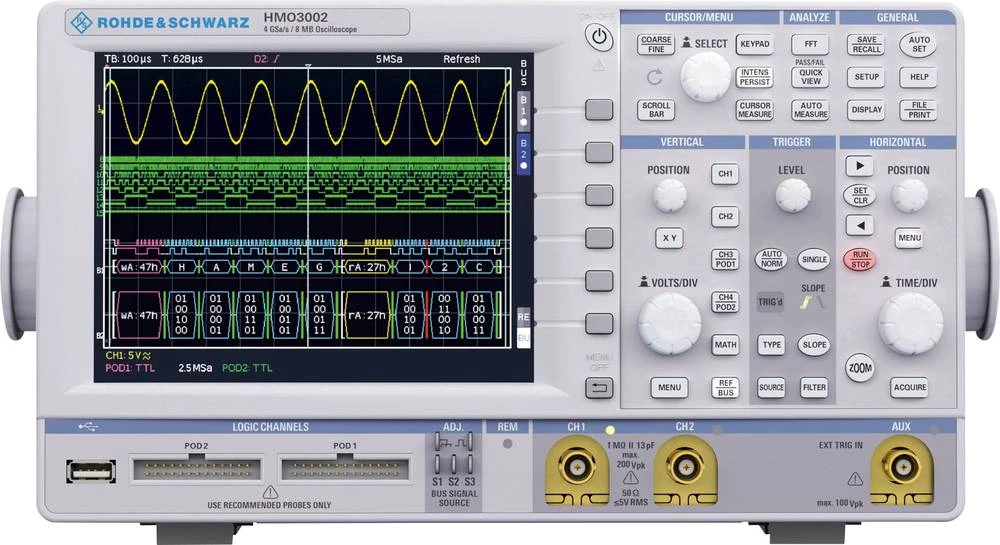The width and height of the screenshot is (1000, 545).
Task: Open the ACQUIRE mode menu
Action: [909, 388]
